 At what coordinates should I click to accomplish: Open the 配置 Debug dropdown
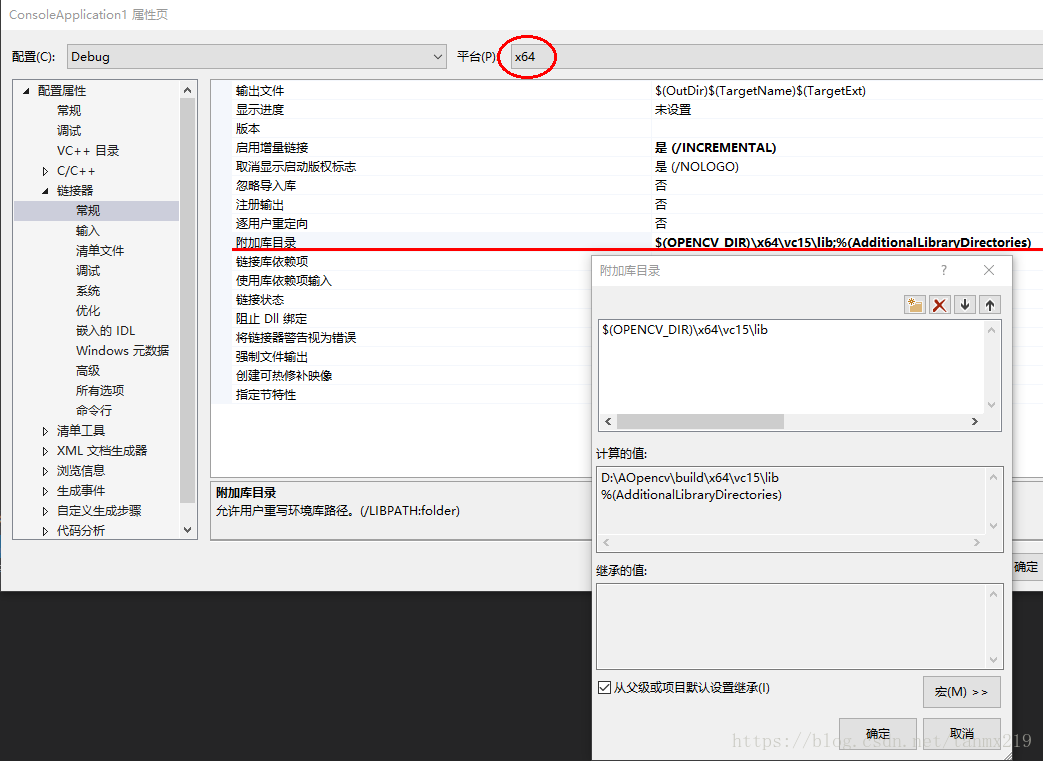point(256,57)
